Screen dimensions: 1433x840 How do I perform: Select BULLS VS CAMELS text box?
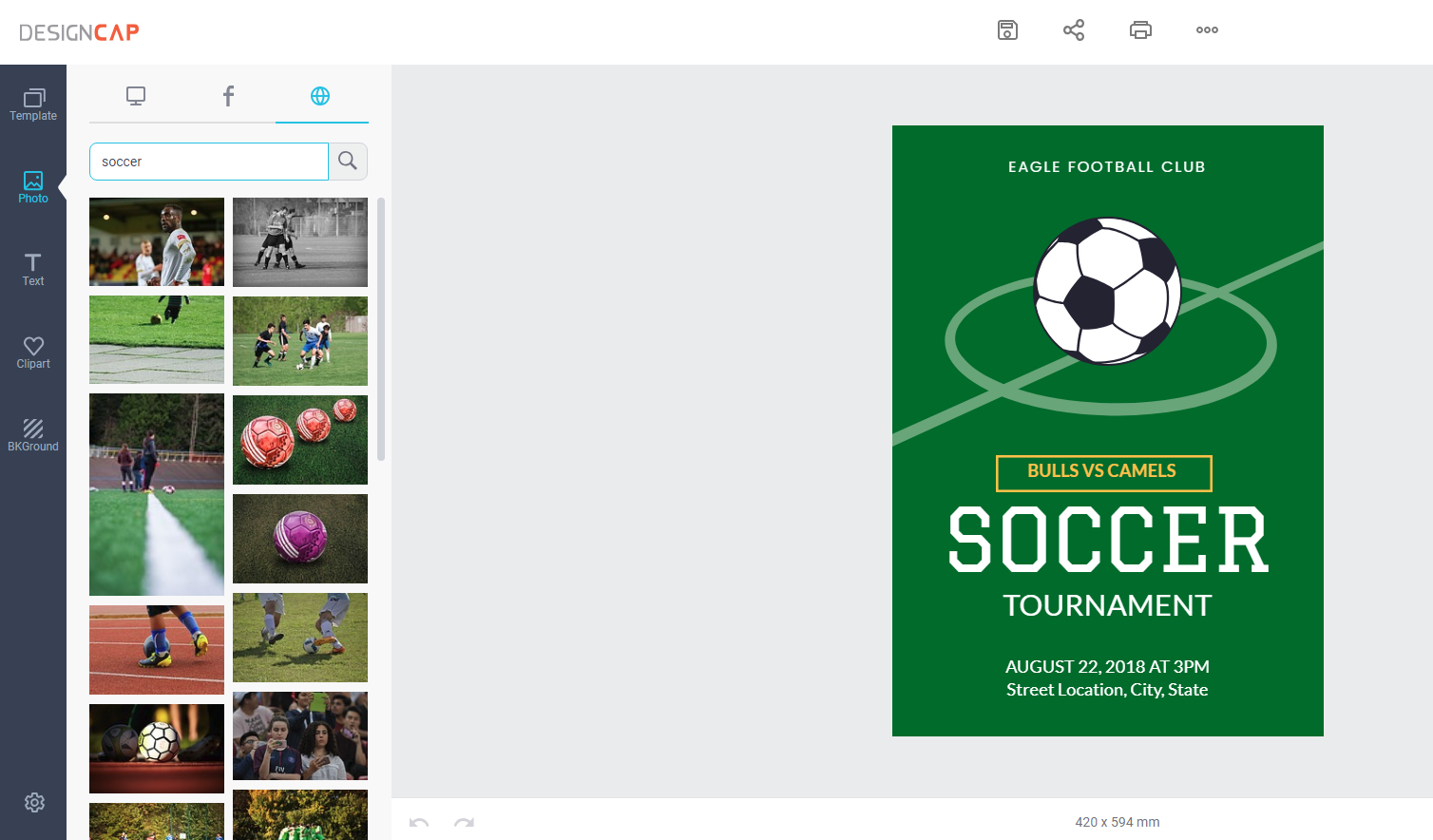(1103, 473)
